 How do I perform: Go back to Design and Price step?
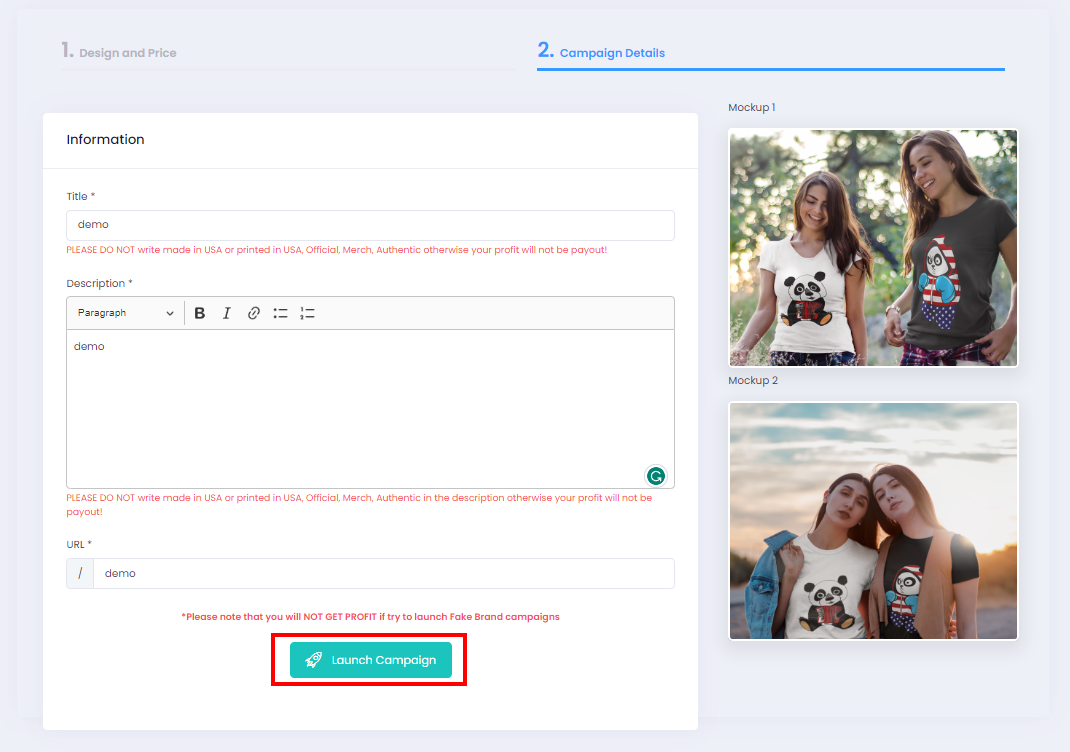click(x=119, y=52)
